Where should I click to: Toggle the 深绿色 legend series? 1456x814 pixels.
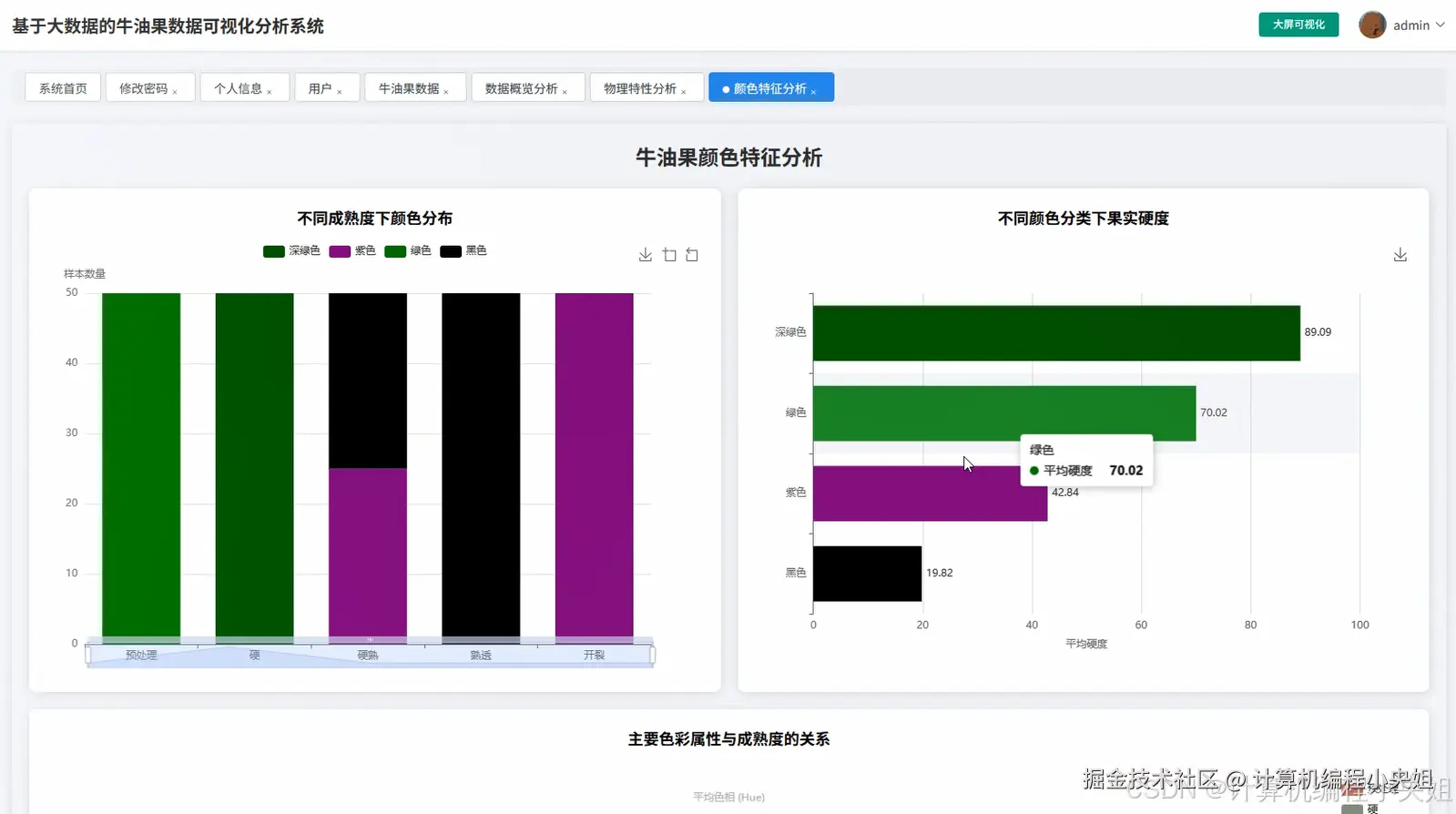(291, 251)
